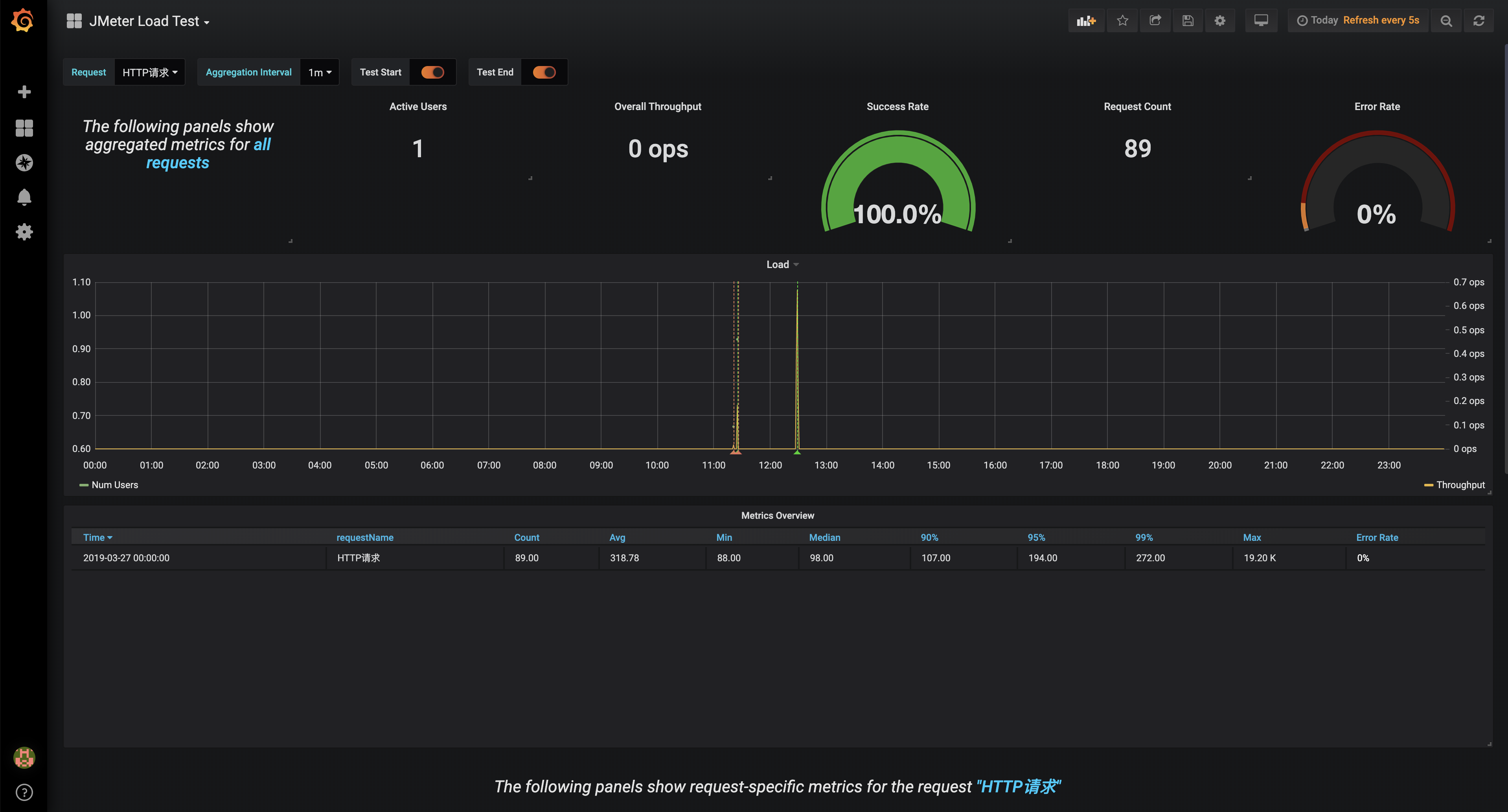The image size is (1508, 812).
Task: Click the 107.00 value in 90% column
Action: pyautogui.click(x=964, y=558)
